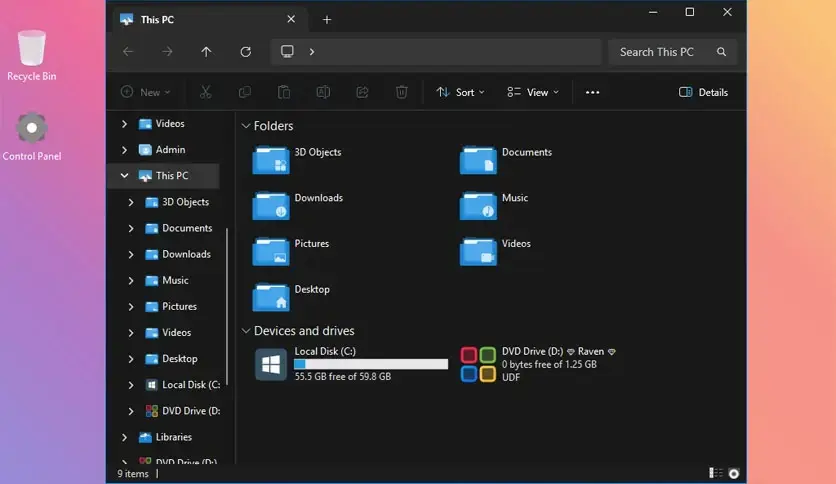Click the sidebar vertical scrollbar

click(x=227, y=306)
